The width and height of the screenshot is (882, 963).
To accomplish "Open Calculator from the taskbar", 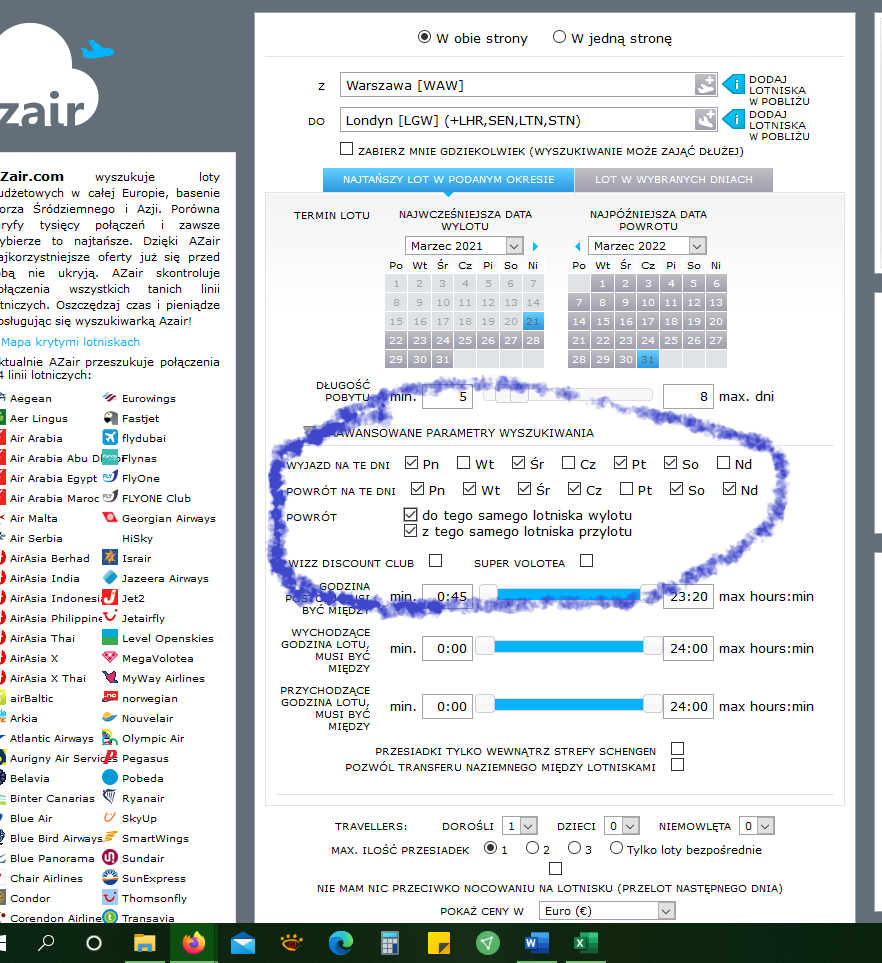I will coord(390,943).
